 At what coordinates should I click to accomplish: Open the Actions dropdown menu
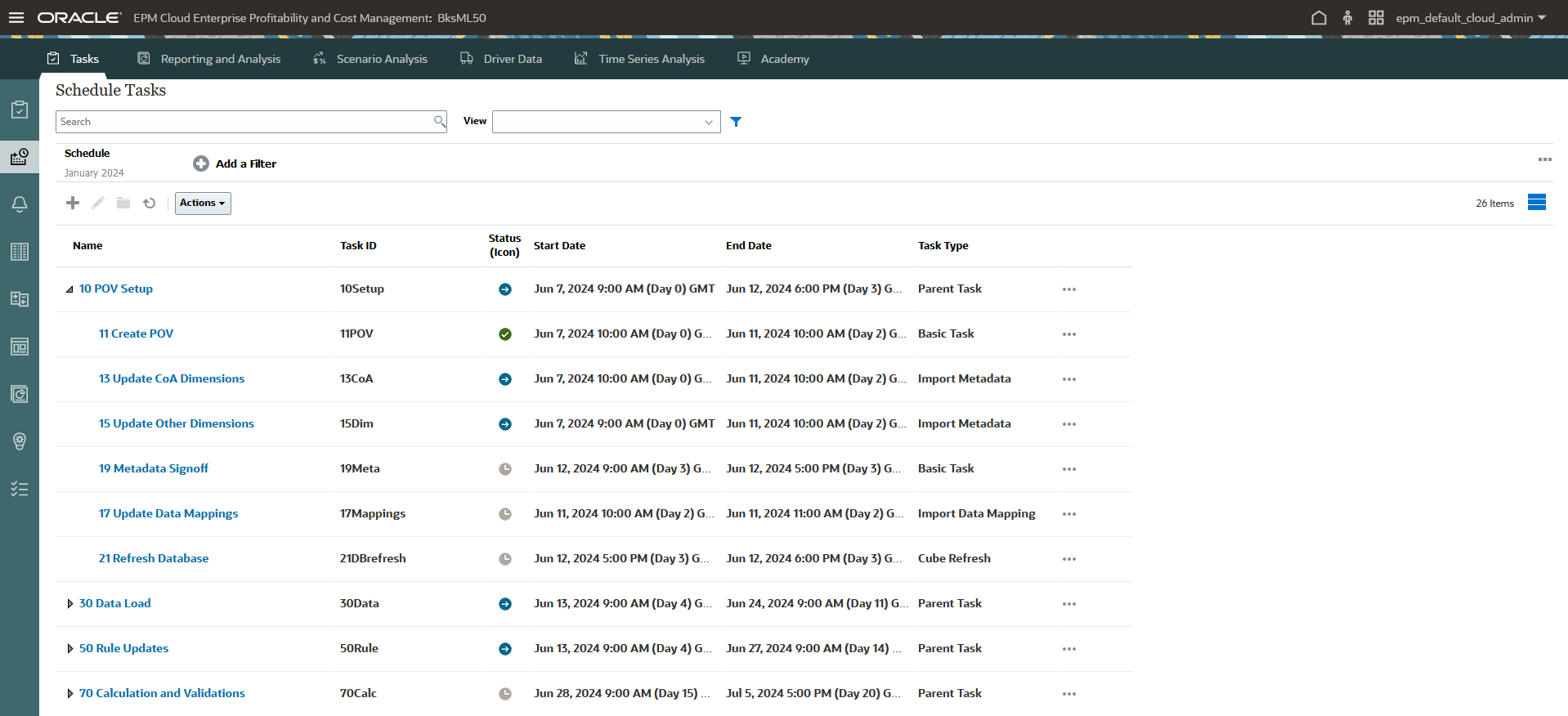[203, 203]
